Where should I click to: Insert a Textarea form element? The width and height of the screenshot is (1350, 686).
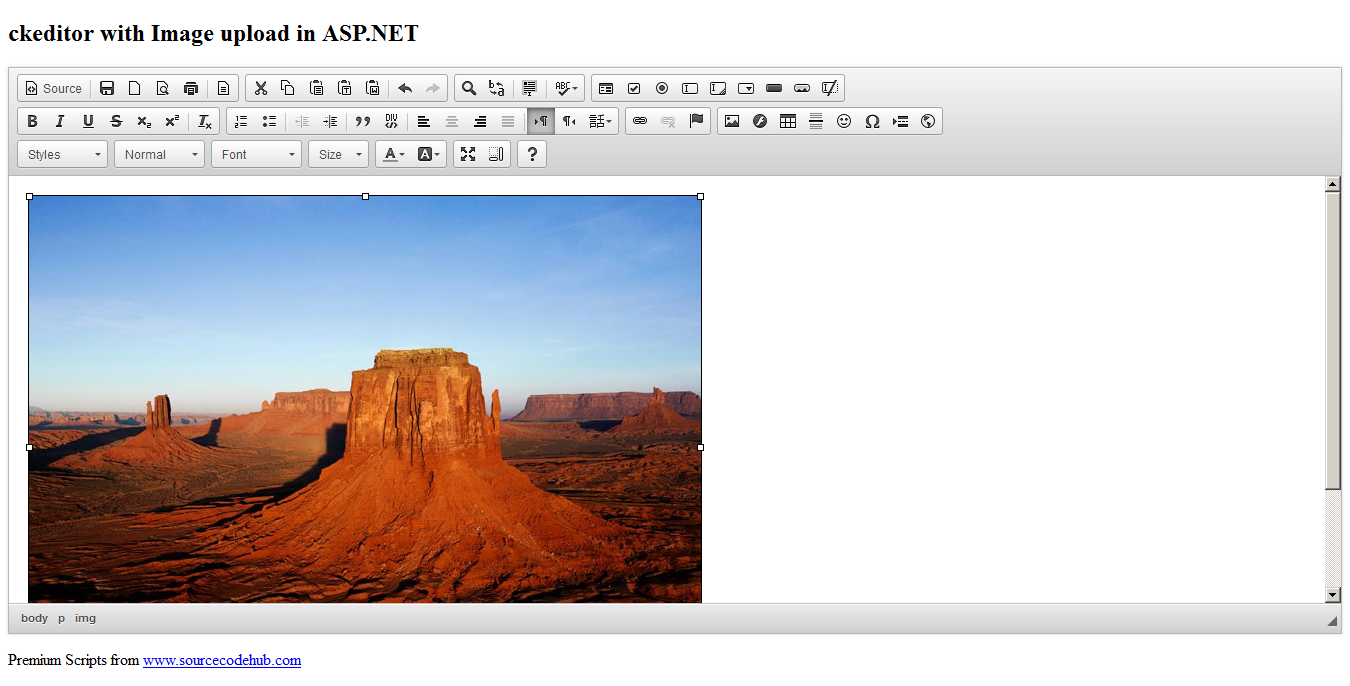point(718,88)
